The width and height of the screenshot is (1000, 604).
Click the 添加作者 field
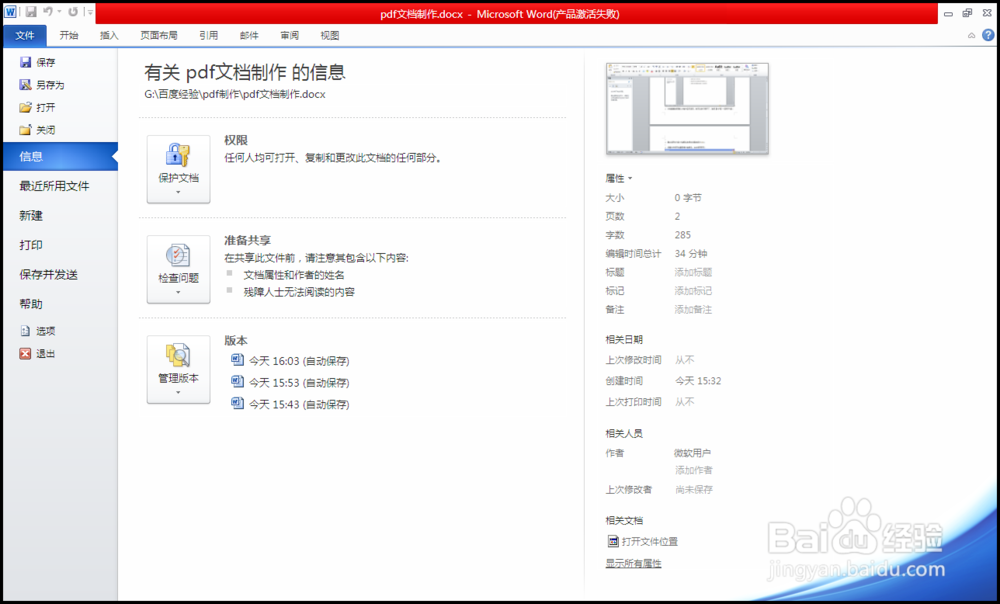694,470
